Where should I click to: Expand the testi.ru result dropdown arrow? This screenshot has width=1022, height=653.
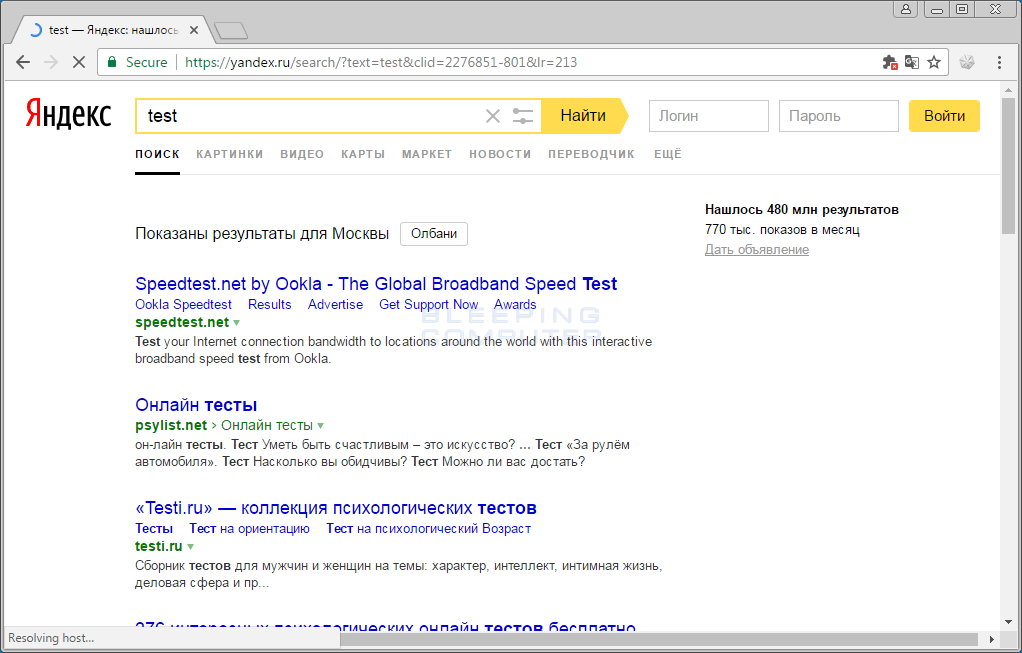pos(190,547)
